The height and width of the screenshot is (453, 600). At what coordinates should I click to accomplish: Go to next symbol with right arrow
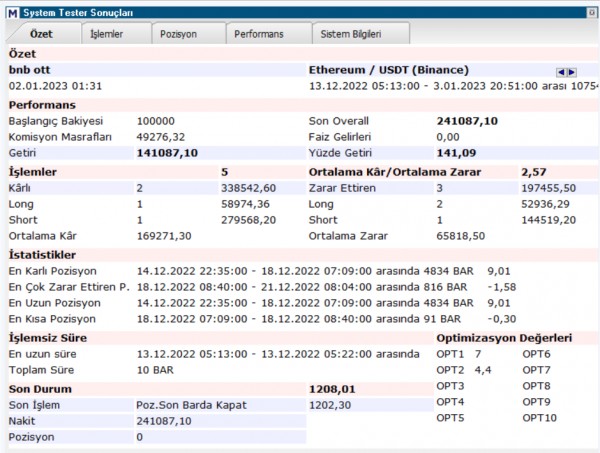[x=572, y=72]
